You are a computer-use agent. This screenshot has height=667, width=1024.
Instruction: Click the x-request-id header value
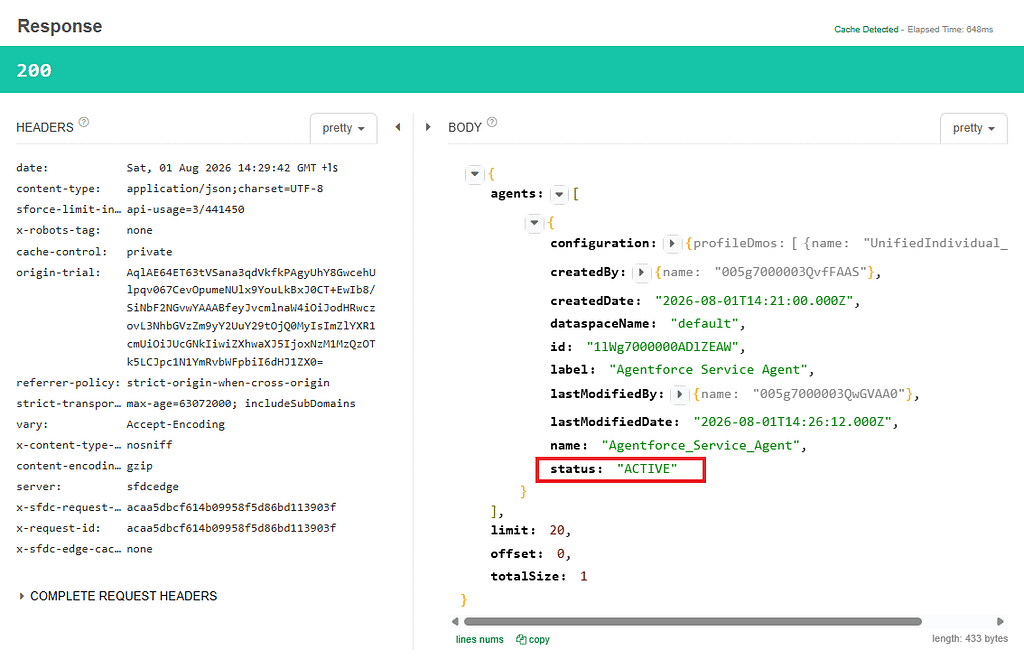point(231,528)
